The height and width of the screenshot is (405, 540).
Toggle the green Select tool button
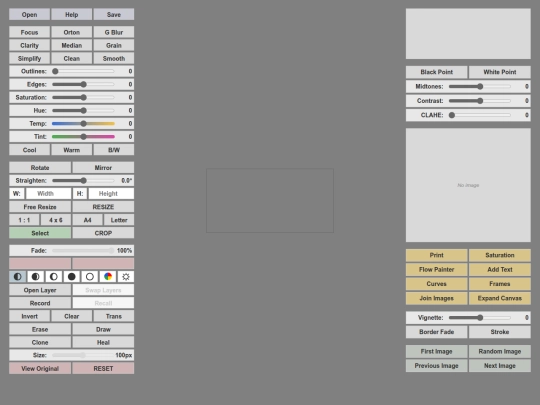pos(40,233)
